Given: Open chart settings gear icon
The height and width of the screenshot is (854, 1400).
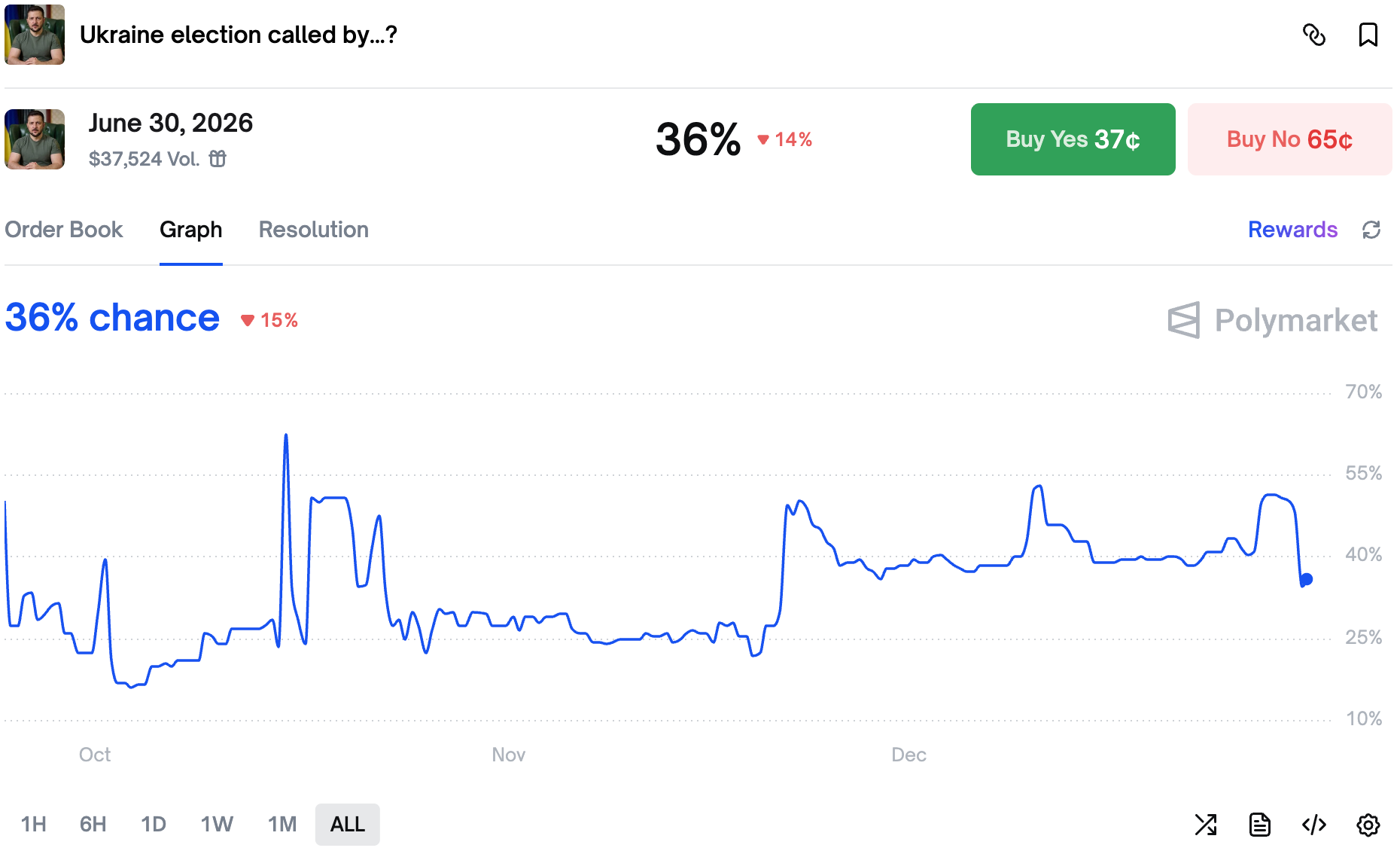Looking at the screenshot, I should click(x=1368, y=825).
